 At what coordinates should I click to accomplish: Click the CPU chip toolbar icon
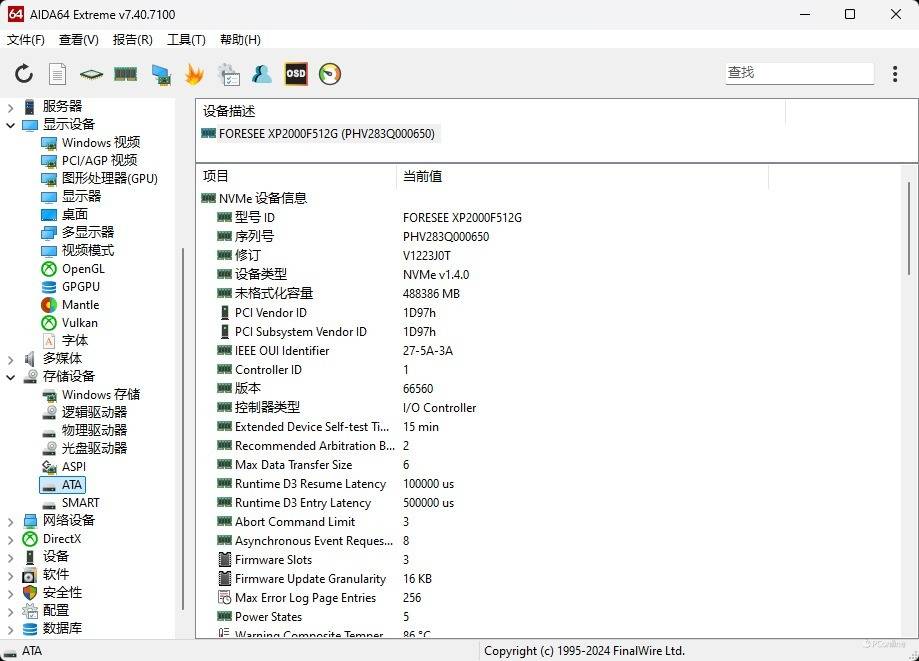click(92, 74)
